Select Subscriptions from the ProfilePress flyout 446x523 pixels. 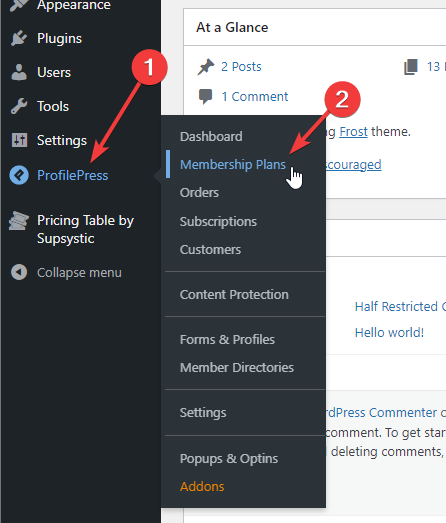tap(218, 221)
